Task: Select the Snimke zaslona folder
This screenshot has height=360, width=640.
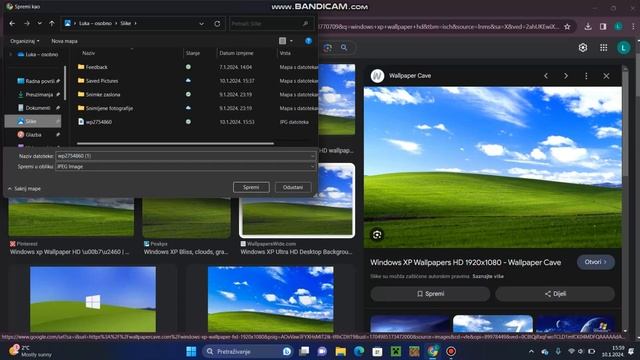Action: point(102,94)
